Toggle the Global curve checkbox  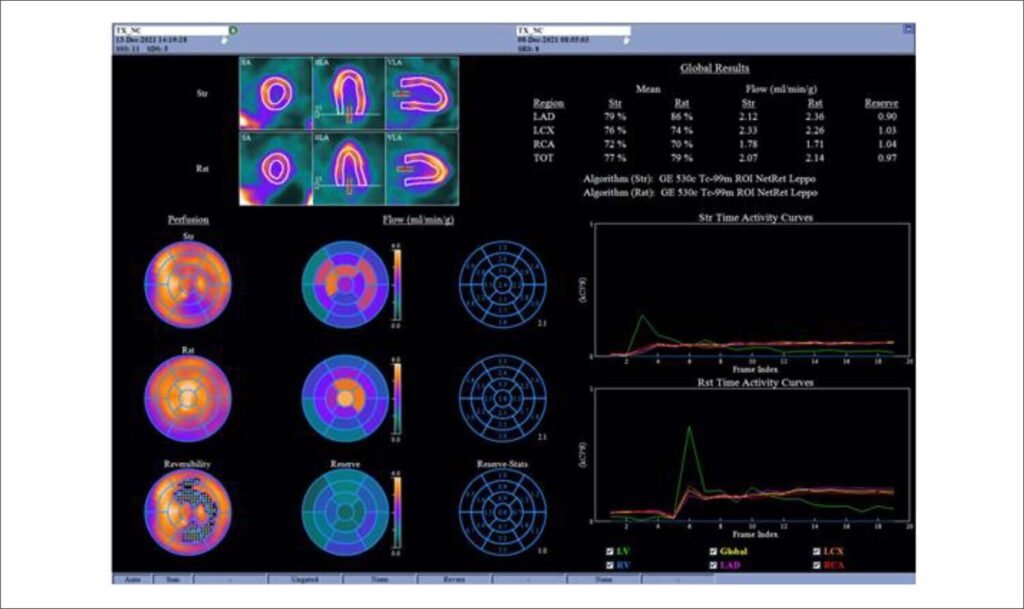click(713, 552)
